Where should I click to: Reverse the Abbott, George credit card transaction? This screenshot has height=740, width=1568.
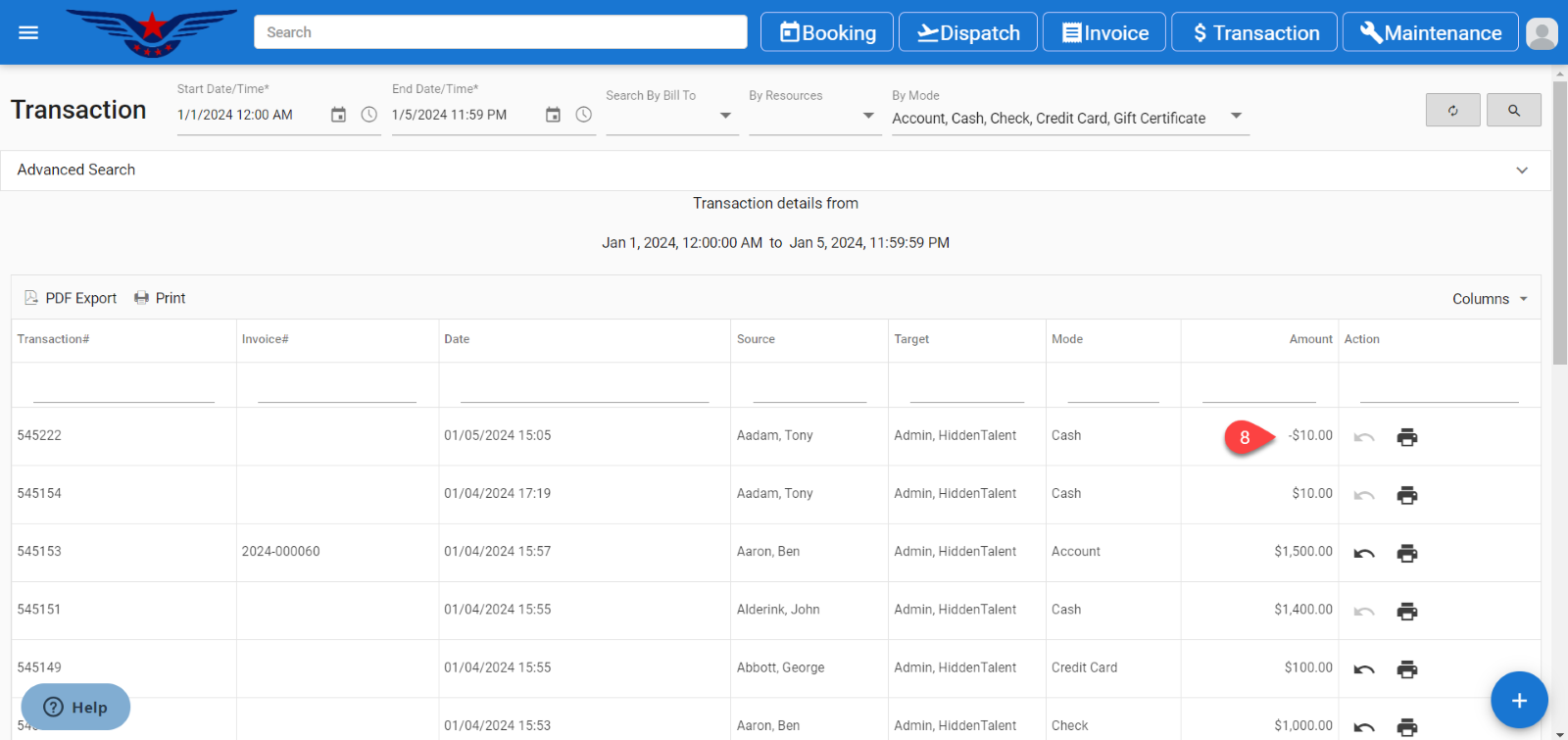pos(1363,669)
